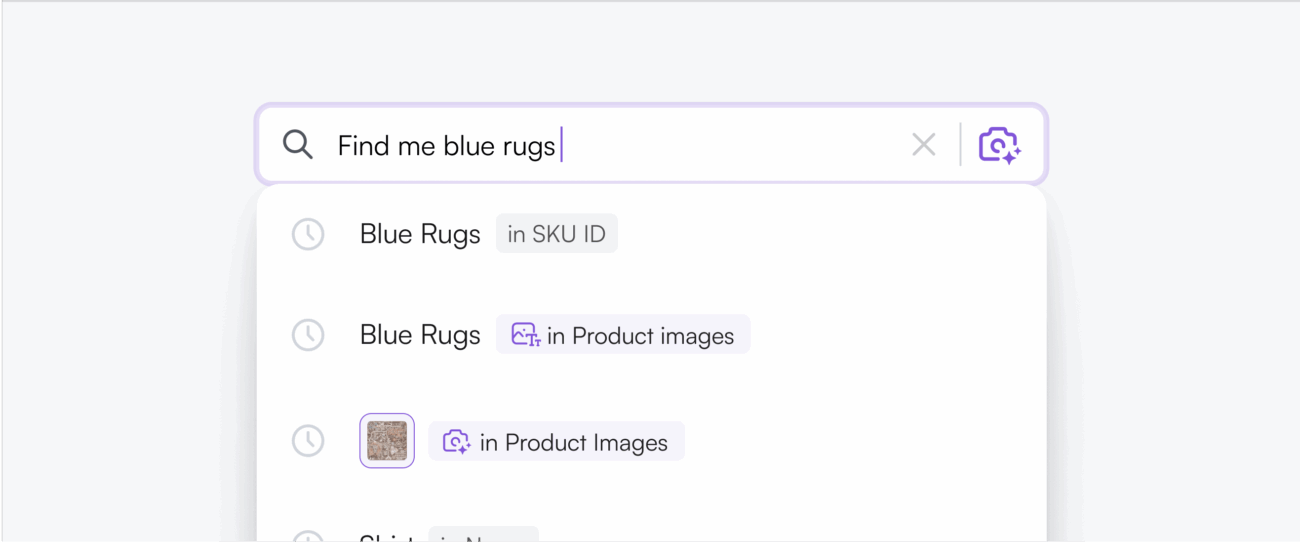The width and height of the screenshot is (1300, 542).
Task: Clear the search query with the X
Action: pos(924,145)
